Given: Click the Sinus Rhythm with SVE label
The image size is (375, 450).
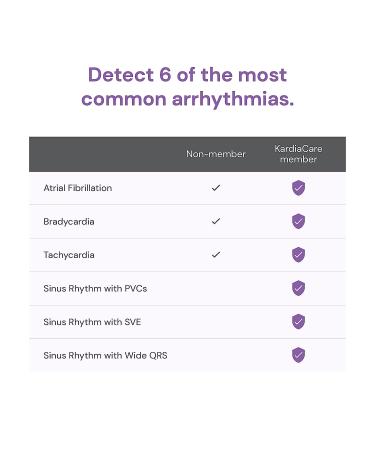Looking at the screenshot, I should point(92,322).
